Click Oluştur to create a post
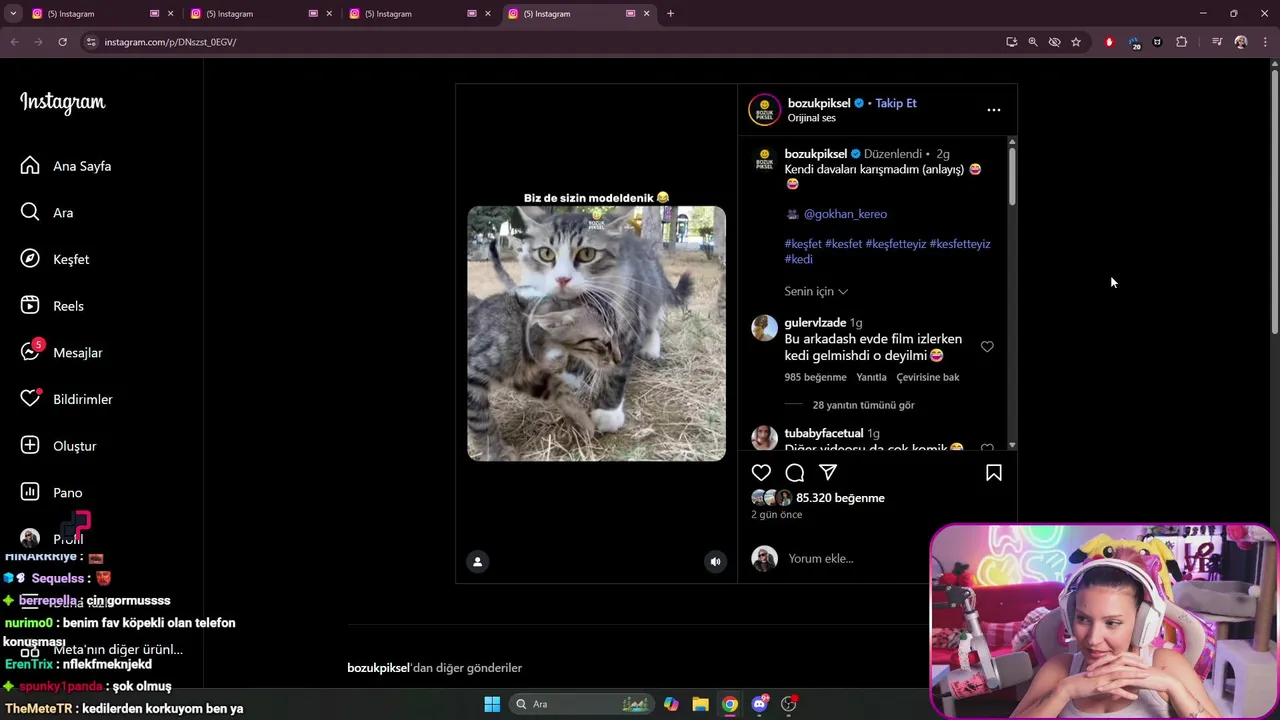This screenshot has height=720, width=1280. coord(58,446)
